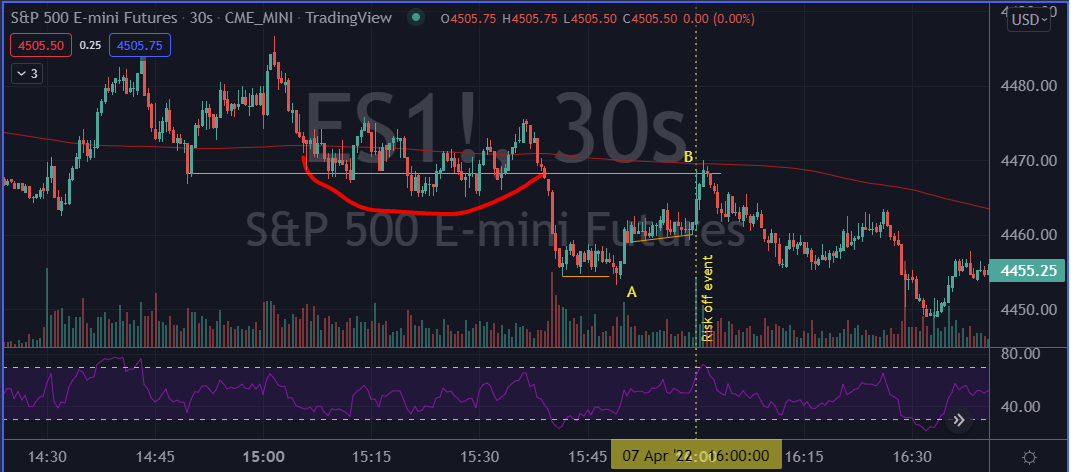The image size is (1071, 472).
Task: Click the 15:30 time axis label
Action: point(479,456)
